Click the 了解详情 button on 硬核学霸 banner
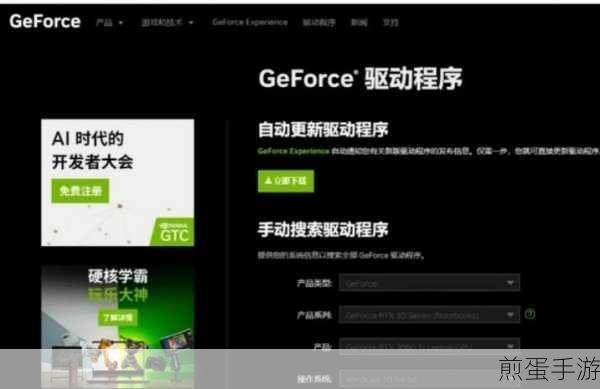 pos(118,317)
